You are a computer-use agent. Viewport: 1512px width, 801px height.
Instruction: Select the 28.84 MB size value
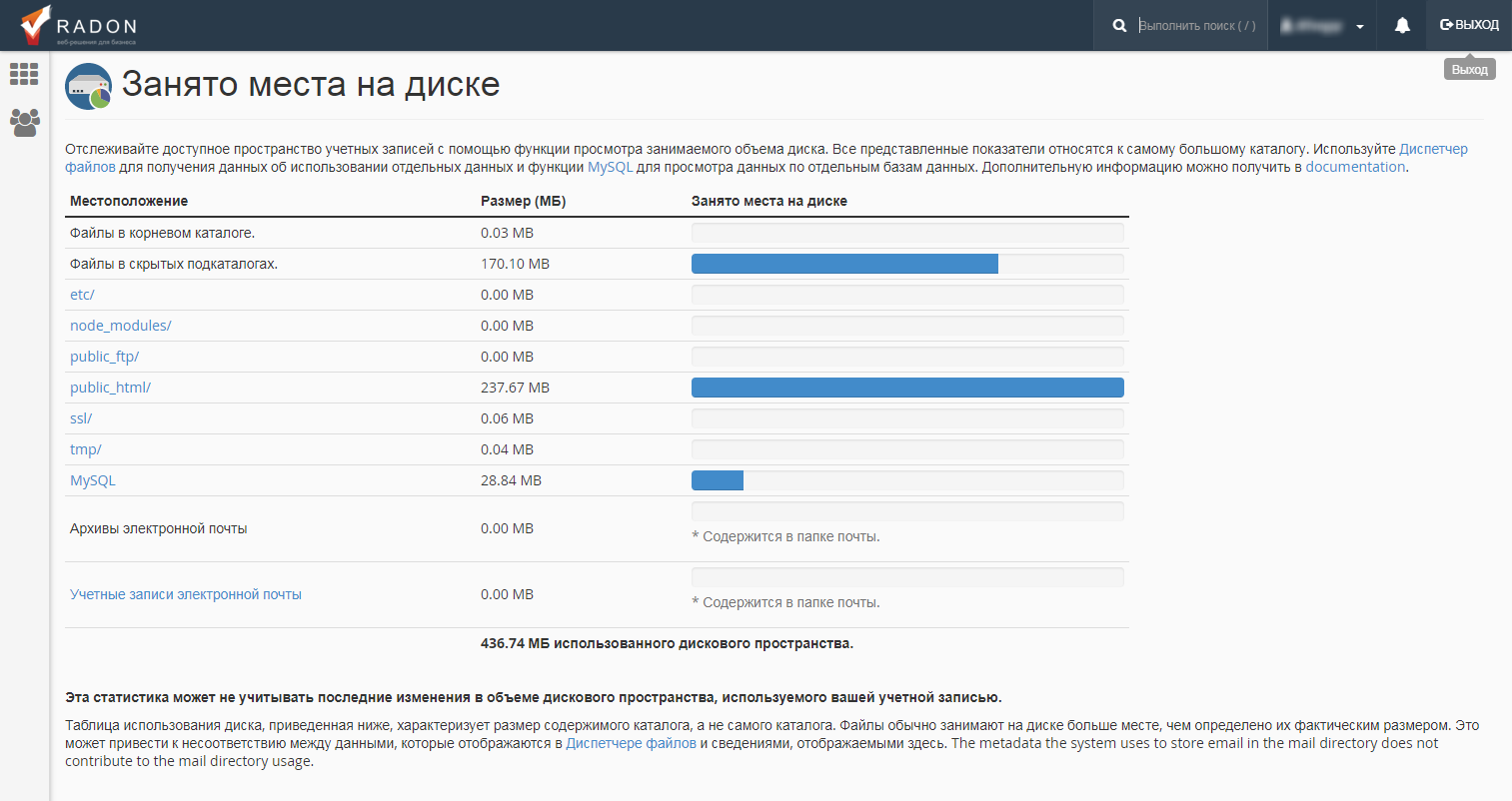point(511,480)
